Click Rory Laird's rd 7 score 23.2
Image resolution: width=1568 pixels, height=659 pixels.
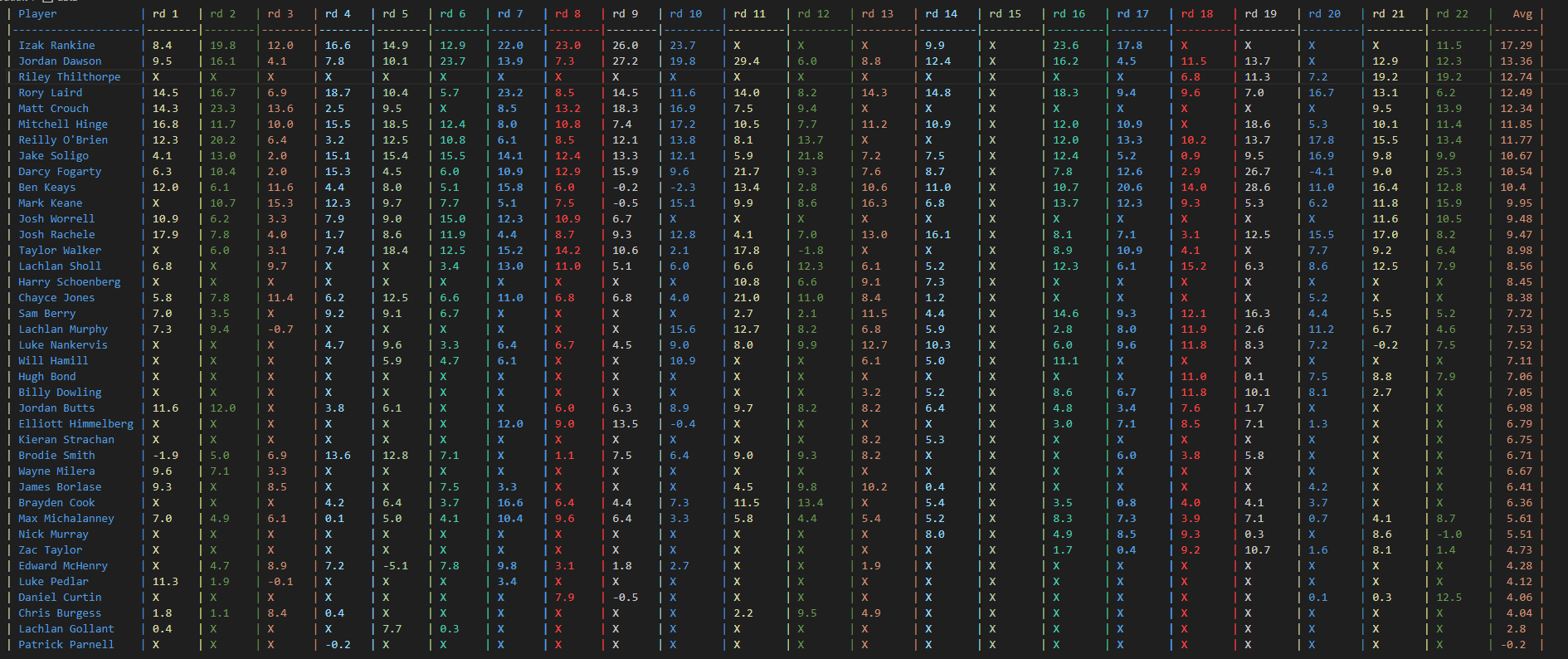click(x=510, y=93)
